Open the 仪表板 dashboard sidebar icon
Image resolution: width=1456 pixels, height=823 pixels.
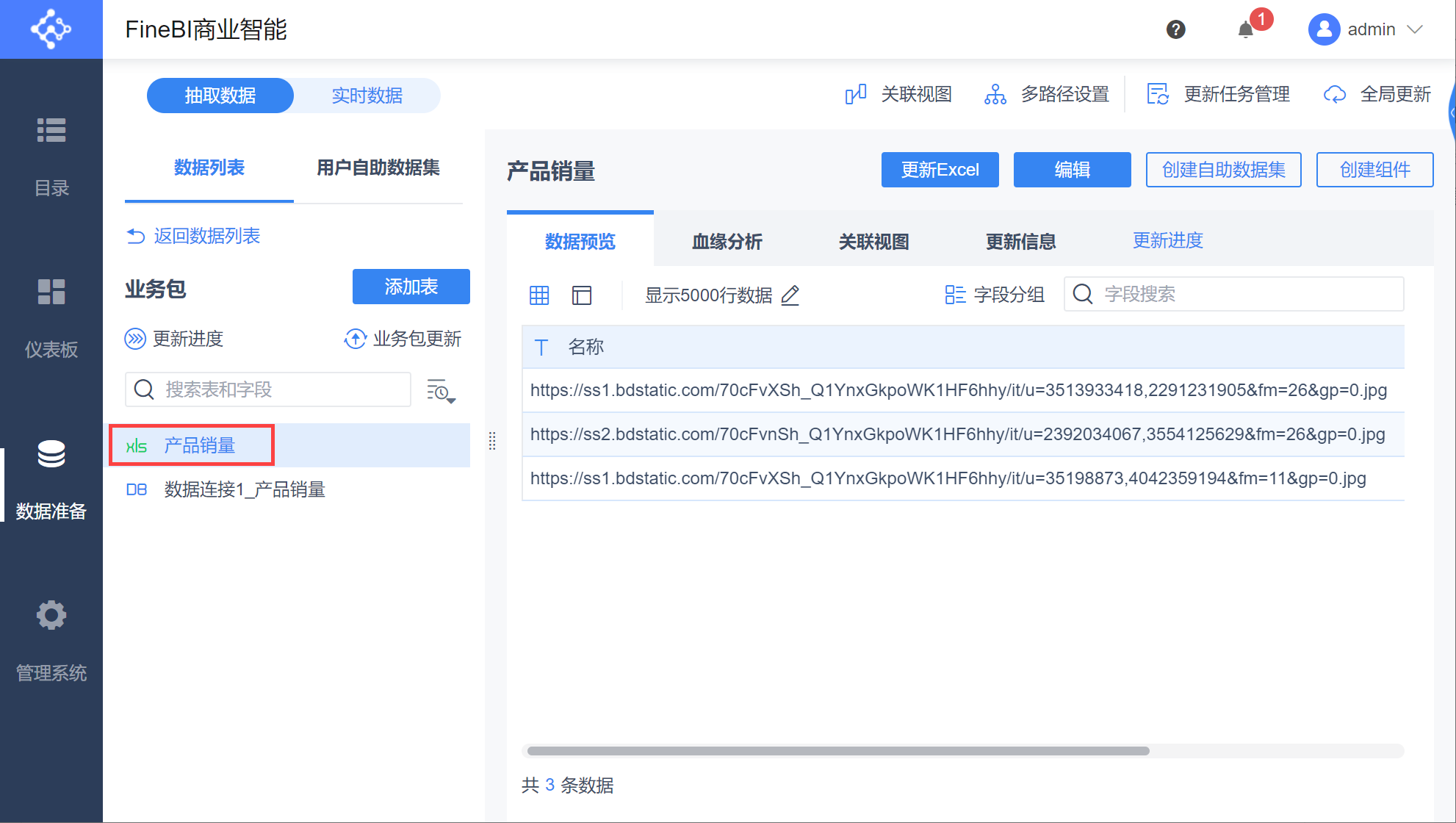(x=51, y=292)
